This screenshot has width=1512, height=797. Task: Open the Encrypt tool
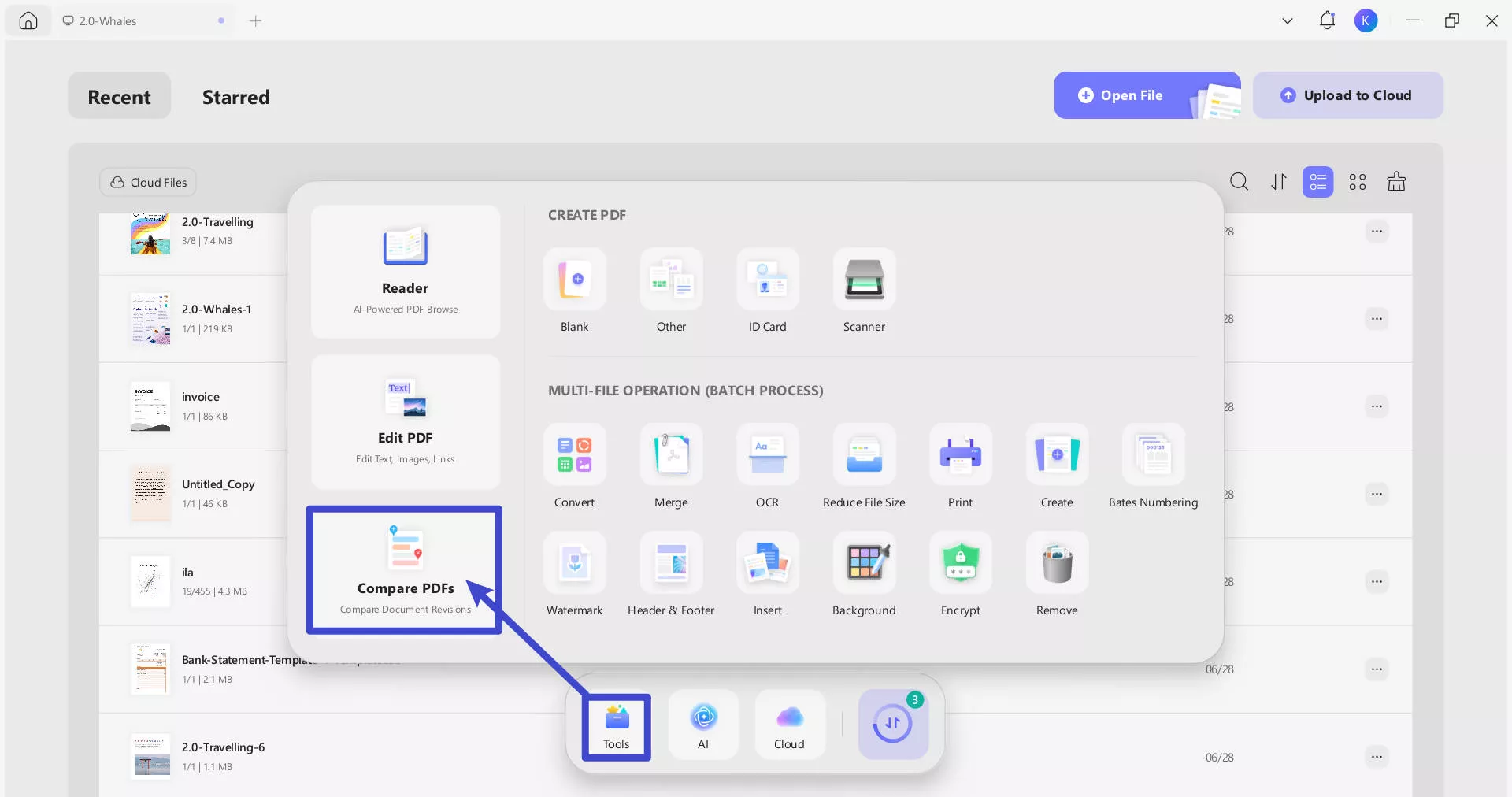click(x=960, y=563)
